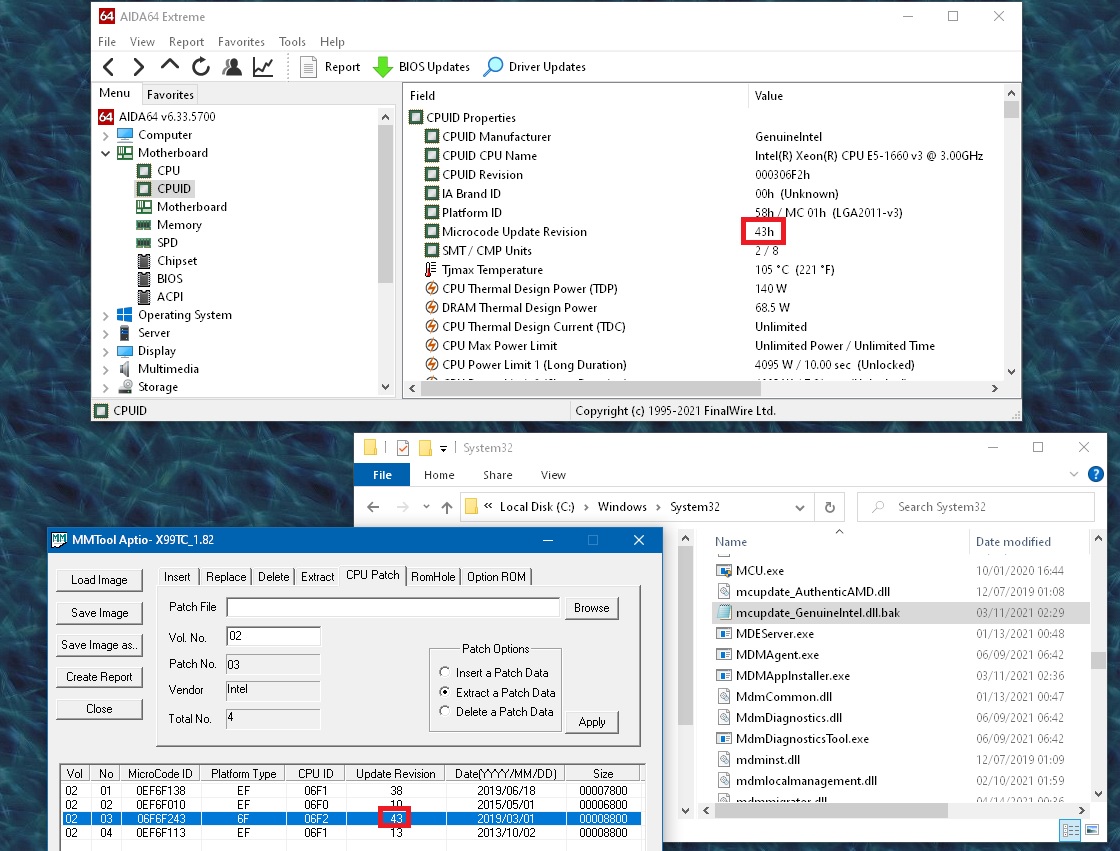Image resolution: width=1120 pixels, height=851 pixels.
Task: Open AIDA64 Report menu
Action: coord(186,41)
